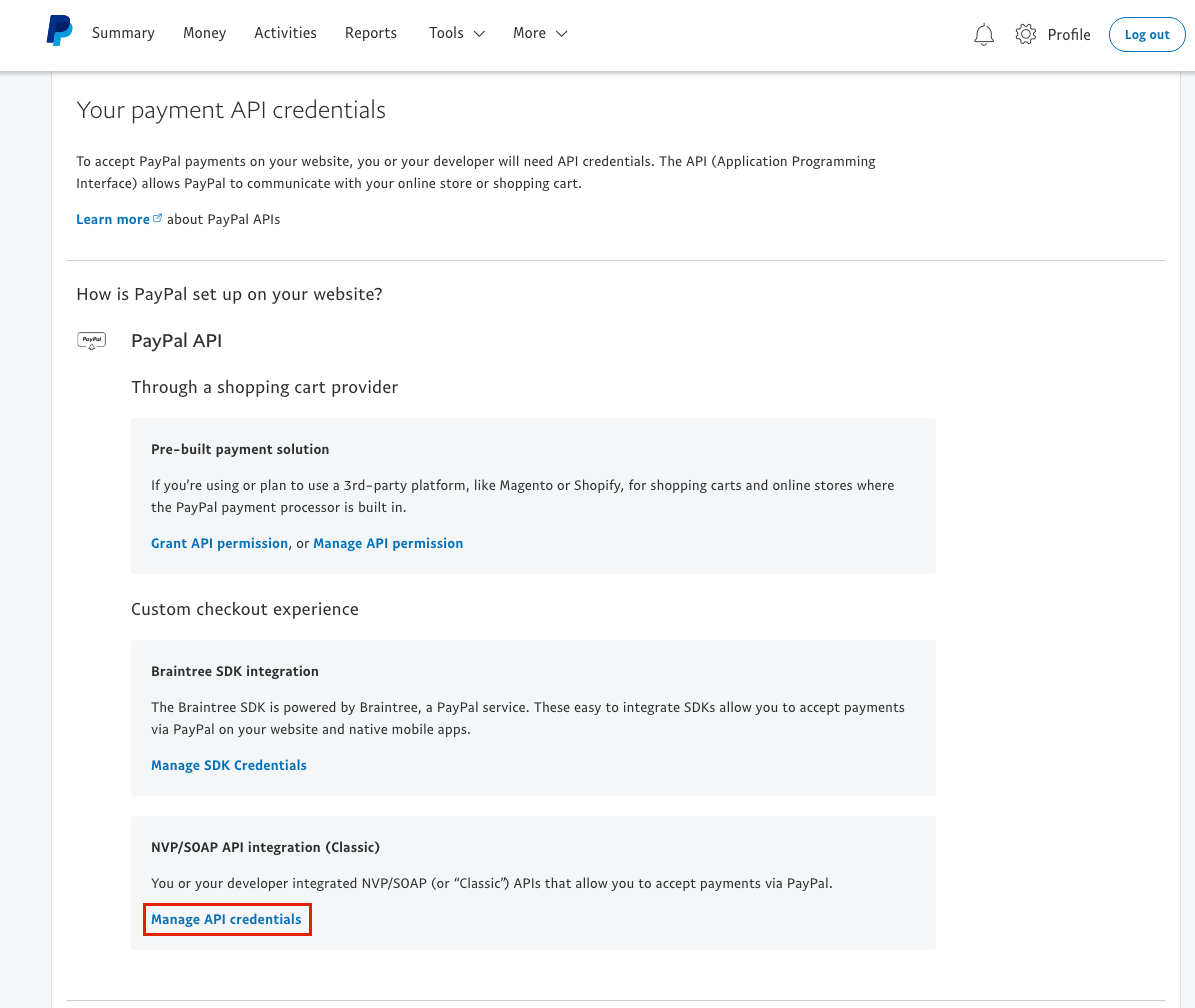Open the settings gear icon

point(1026,34)
